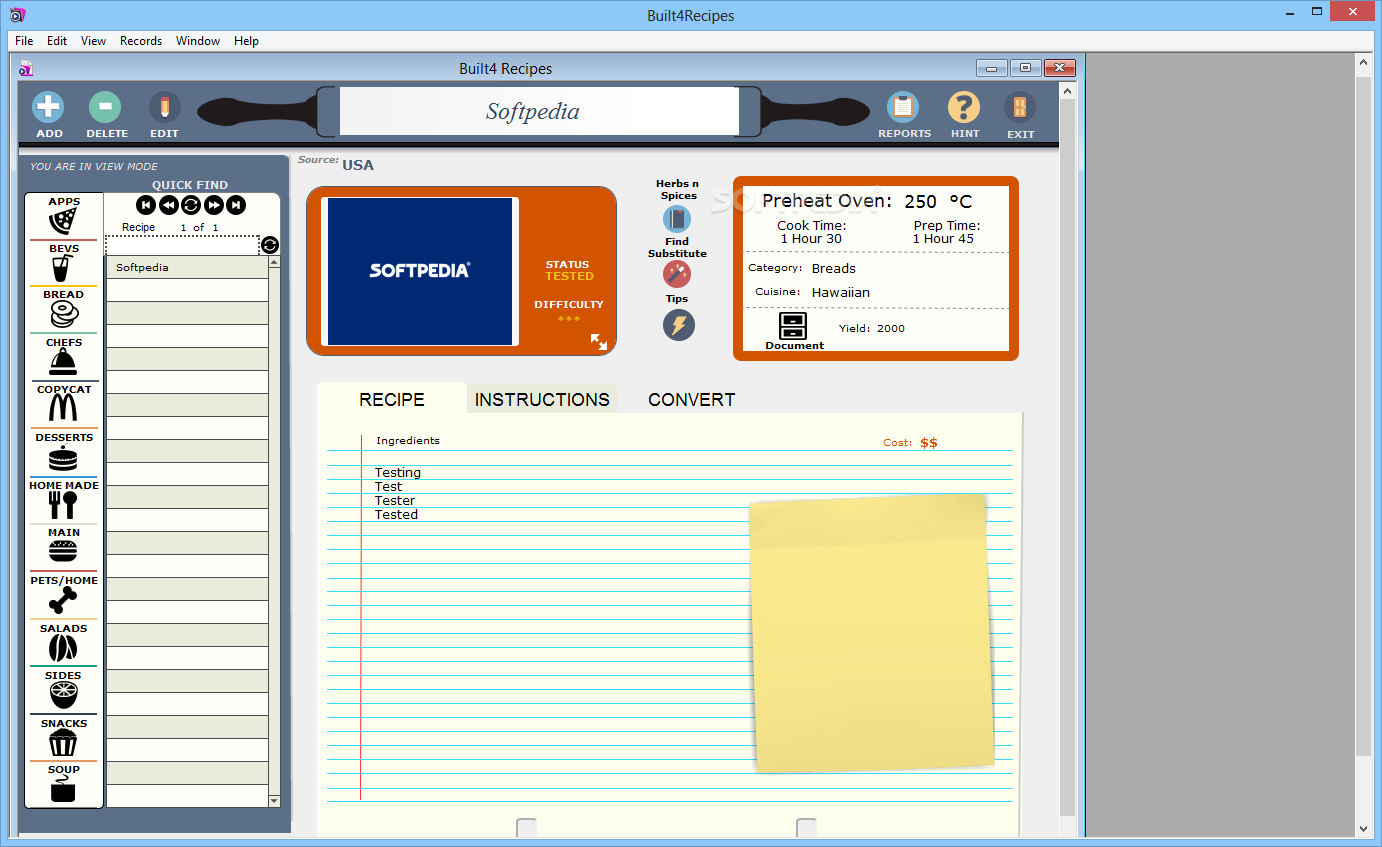Switch to the RECIPE tab
The image size is (1382, 847).
point(392,399)
